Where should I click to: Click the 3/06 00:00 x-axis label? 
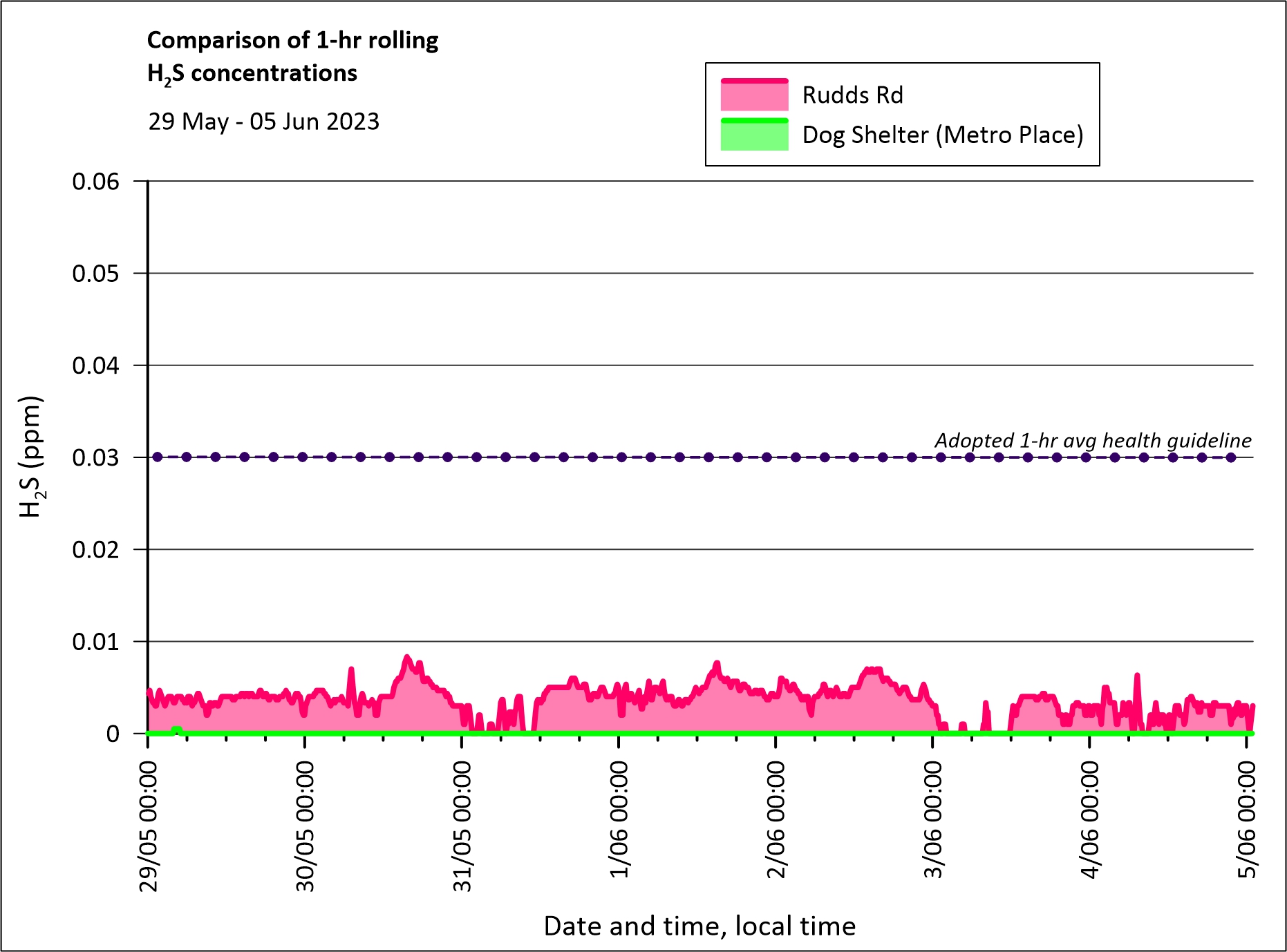[x=932, y=819]
